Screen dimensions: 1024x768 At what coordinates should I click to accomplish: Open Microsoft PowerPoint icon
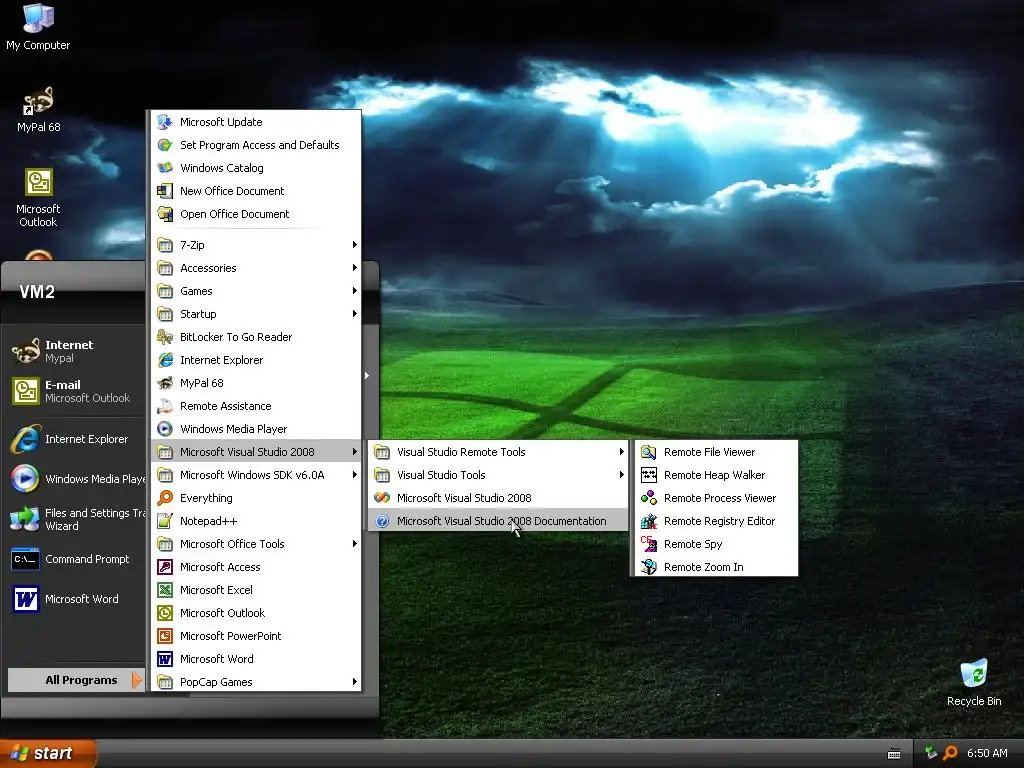(165, 636)
